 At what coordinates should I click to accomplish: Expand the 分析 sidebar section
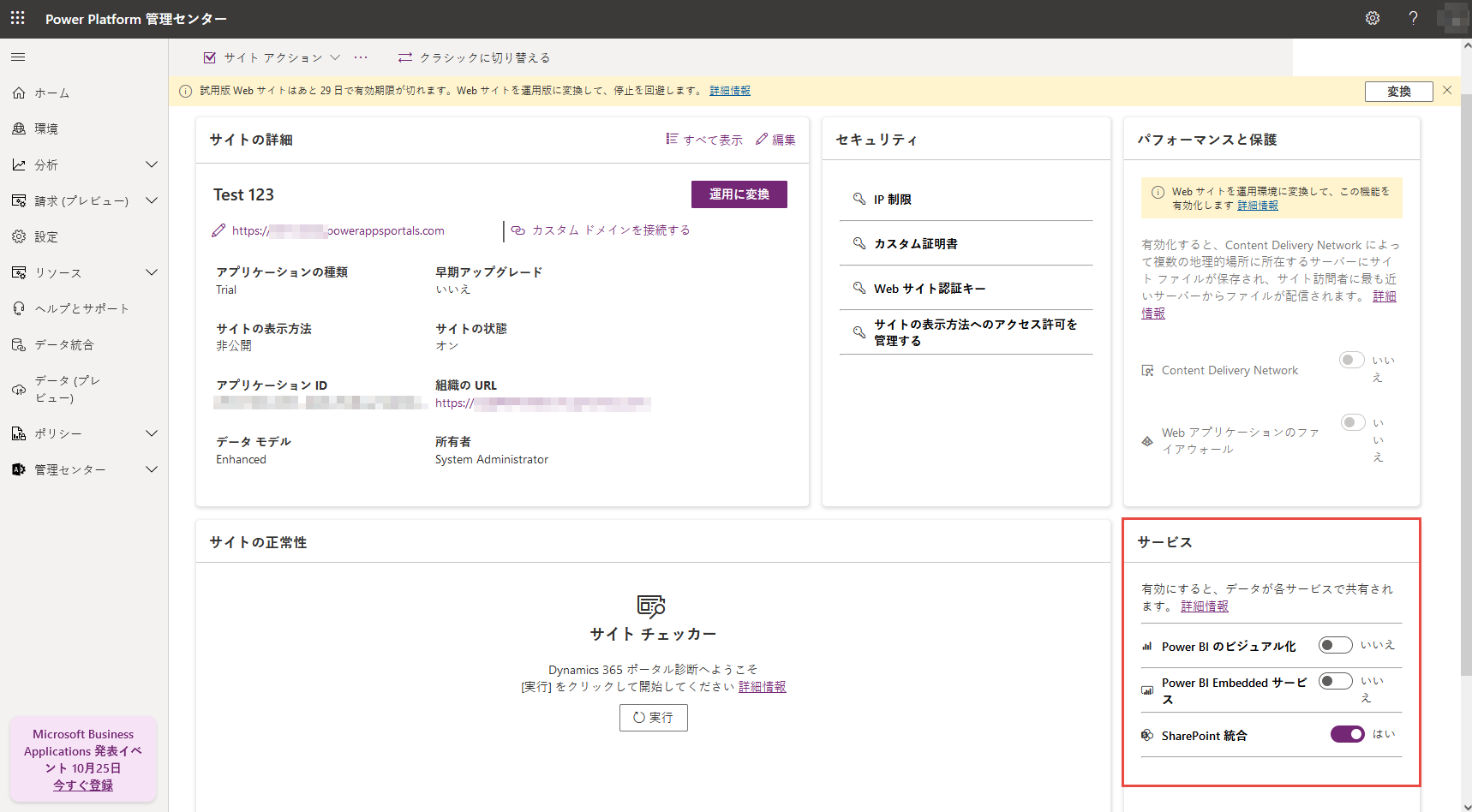[x=152, y=164]
